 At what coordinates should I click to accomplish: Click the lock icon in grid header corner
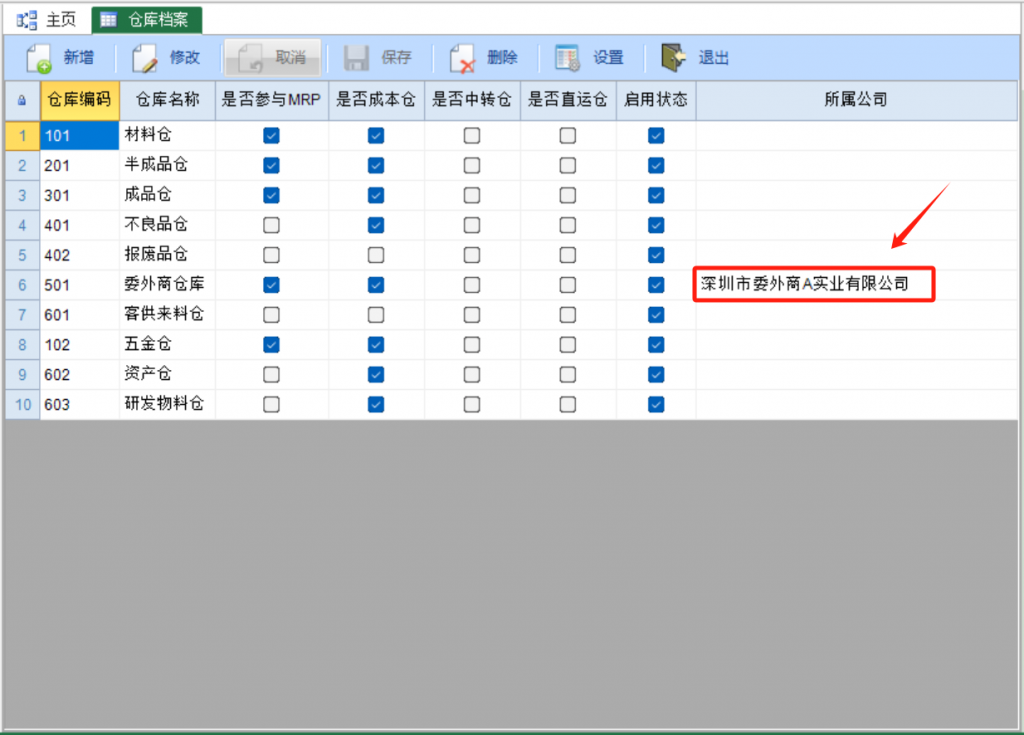click(x=22, y=100)
